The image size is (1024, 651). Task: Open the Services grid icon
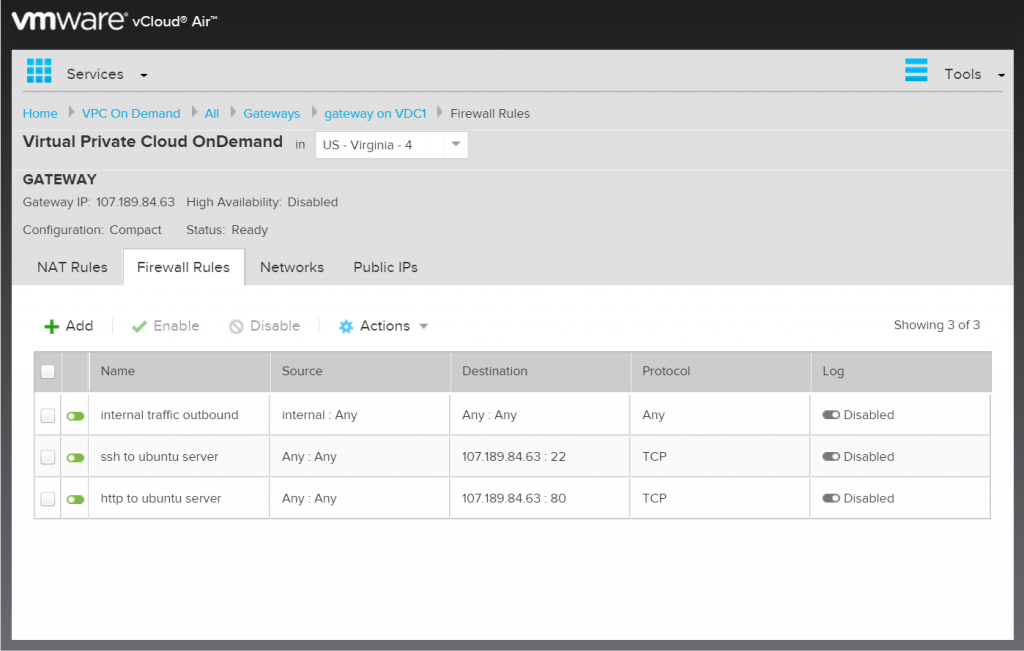(x=39, y=71)
